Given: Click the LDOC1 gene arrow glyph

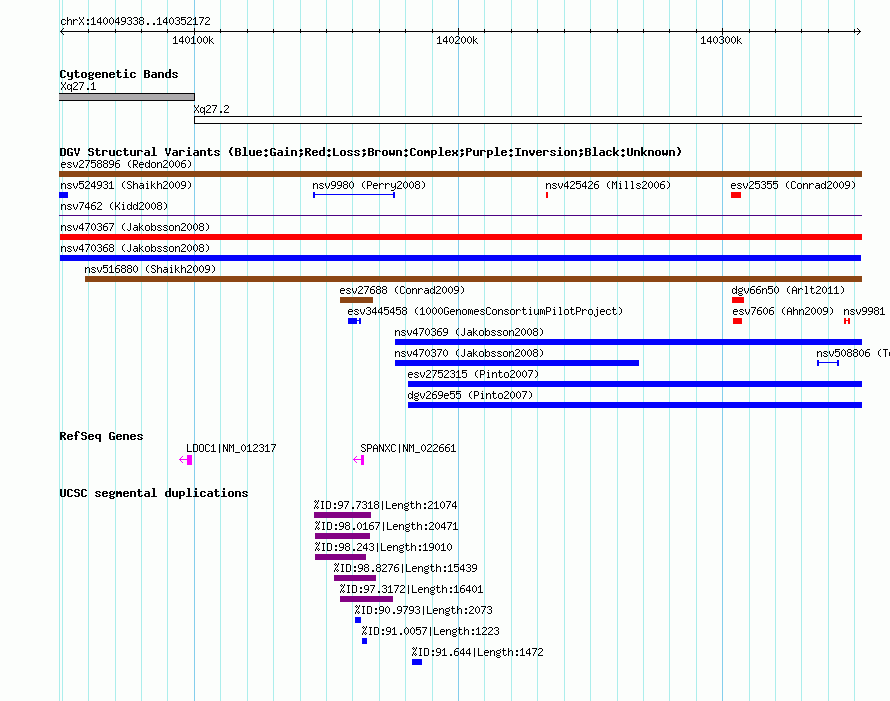Looking at the screenshot, I should (186, 460).
